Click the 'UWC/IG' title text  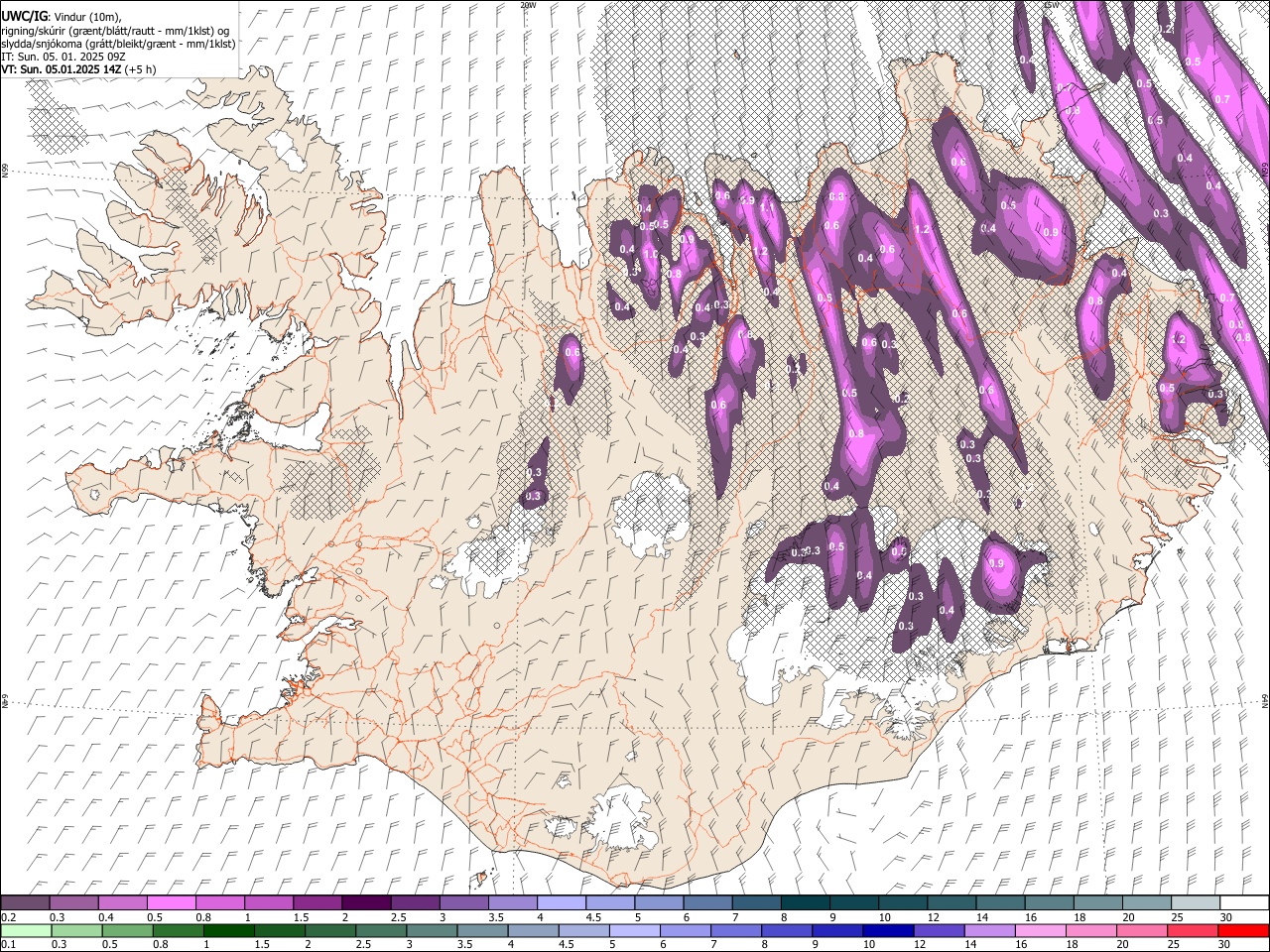24,16
